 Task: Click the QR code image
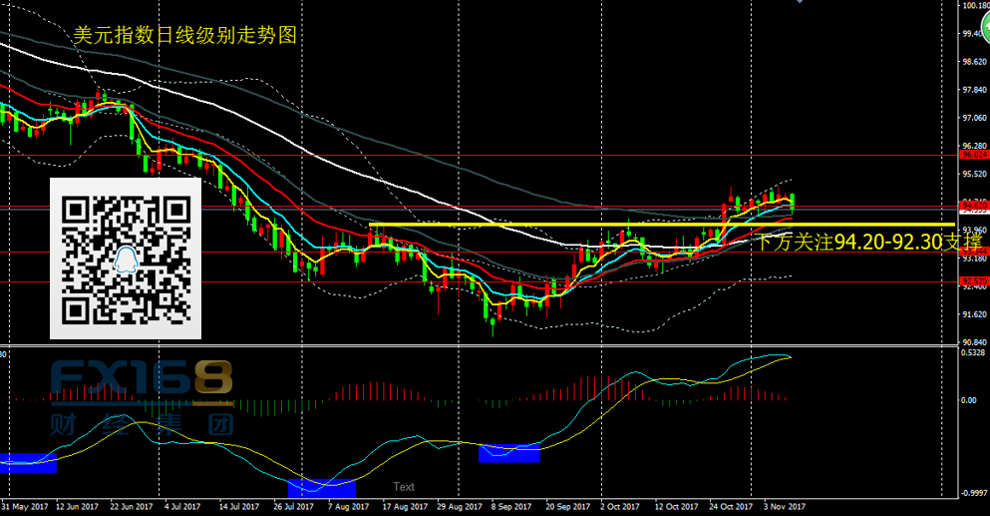pyautogui.click(x=126, y=261)
